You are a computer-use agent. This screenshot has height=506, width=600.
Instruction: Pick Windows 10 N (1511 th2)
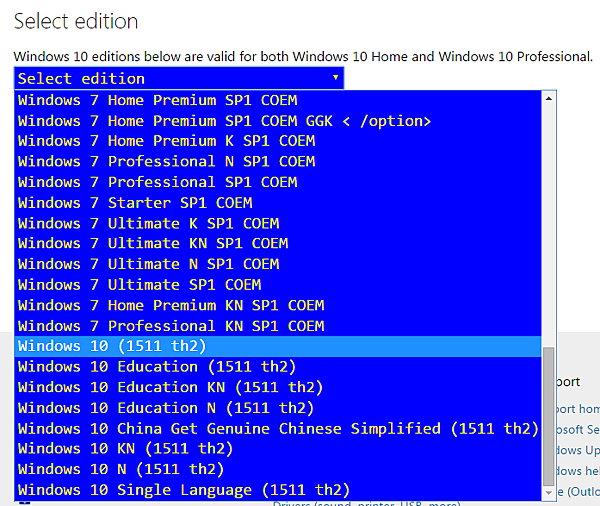278,469
